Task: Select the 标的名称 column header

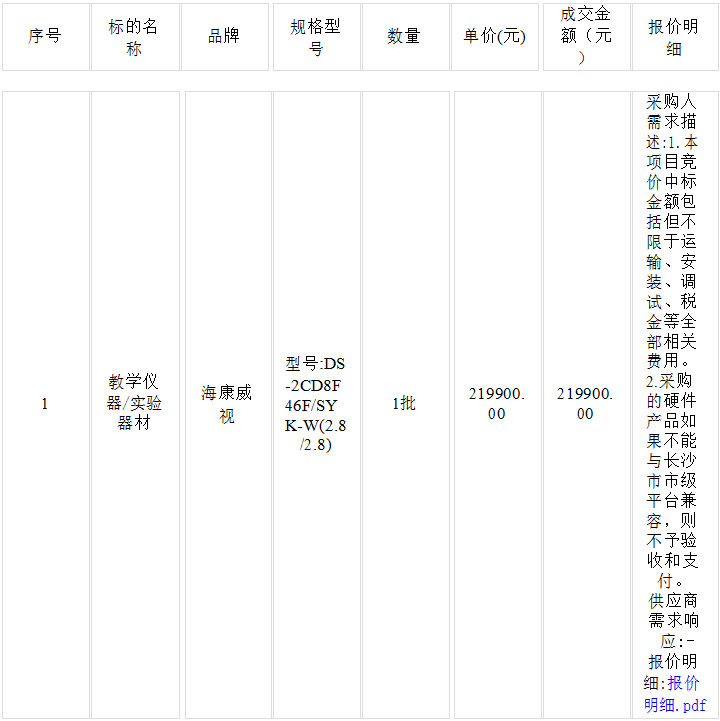Action: pyautogui.click(x=134, y=37)
